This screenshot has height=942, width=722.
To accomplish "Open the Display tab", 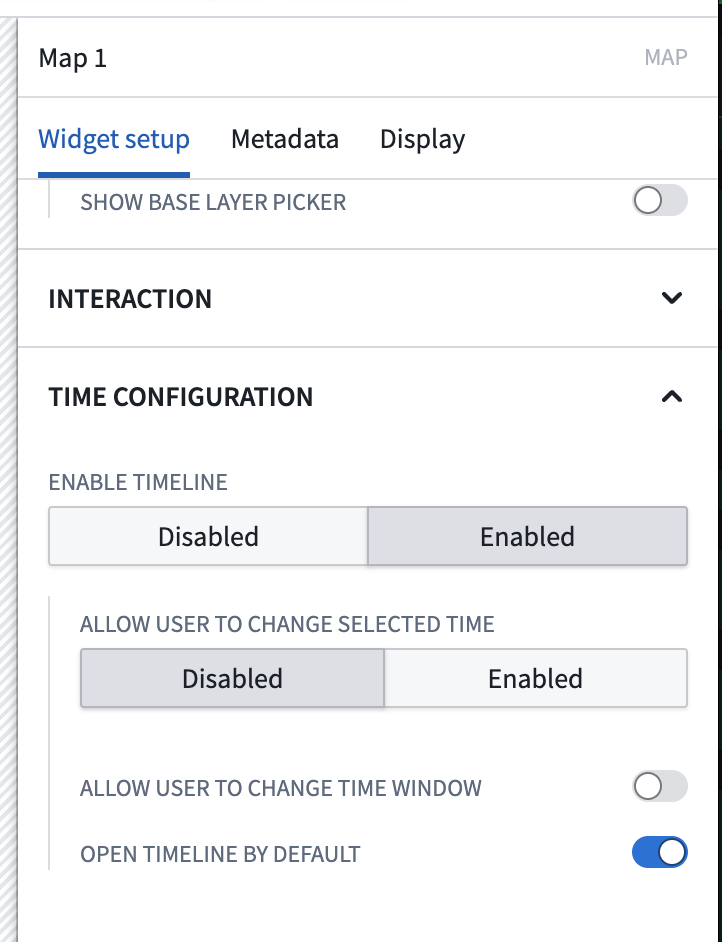I will point(421,139).
